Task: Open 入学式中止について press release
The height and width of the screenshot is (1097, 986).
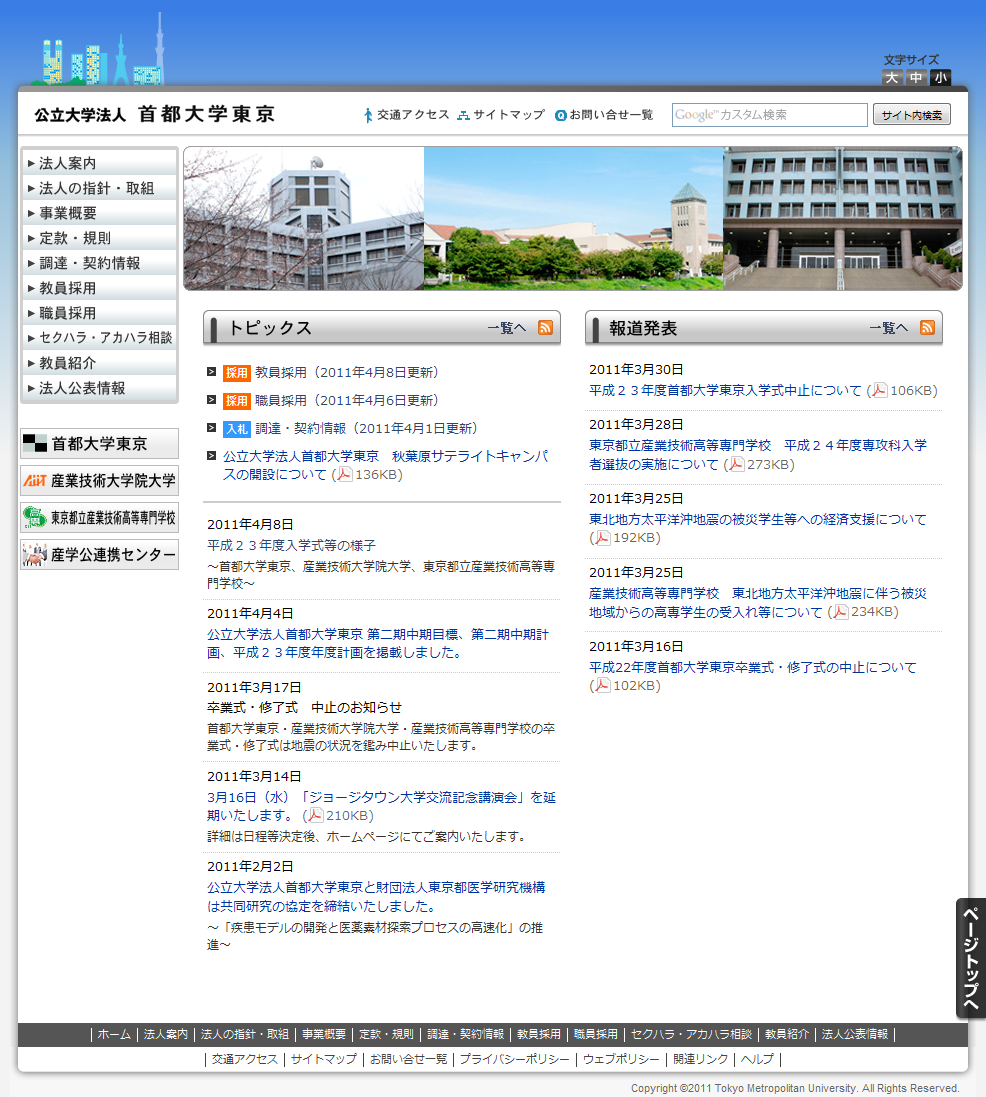Action: coord(725,390)
